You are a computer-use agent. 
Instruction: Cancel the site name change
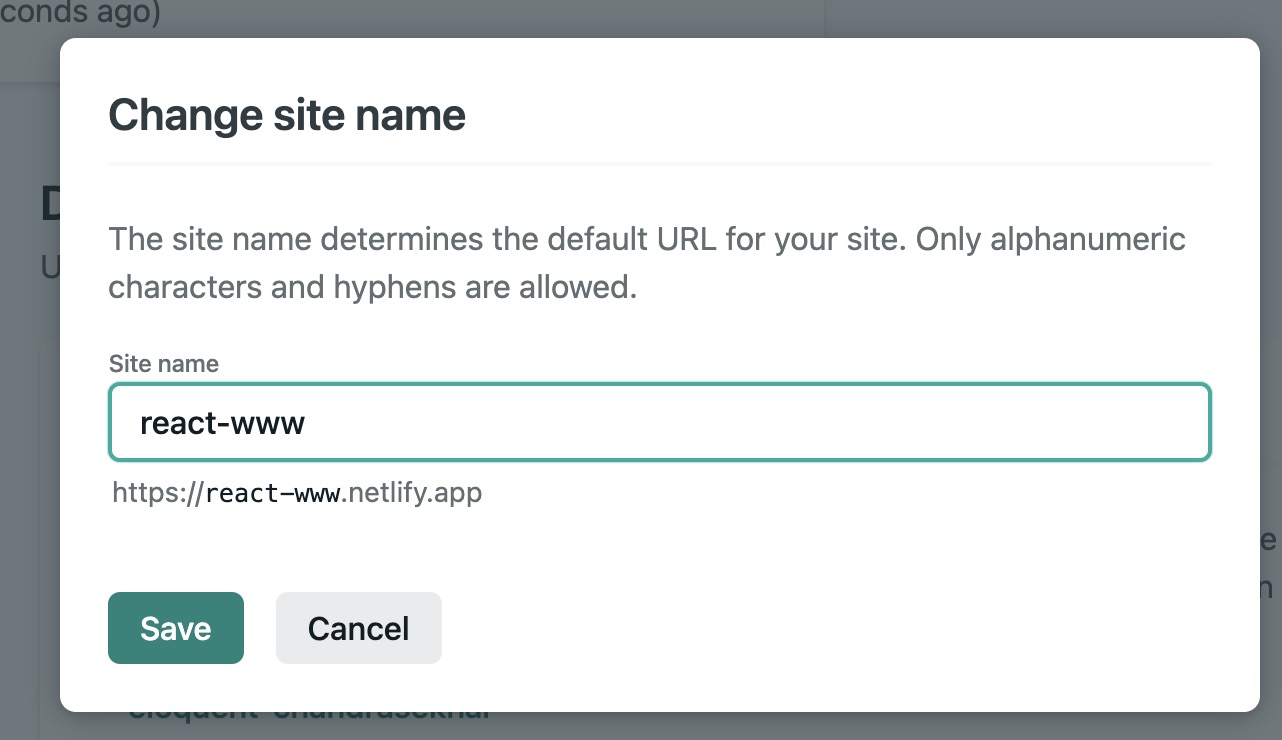(x=358, y=628)
